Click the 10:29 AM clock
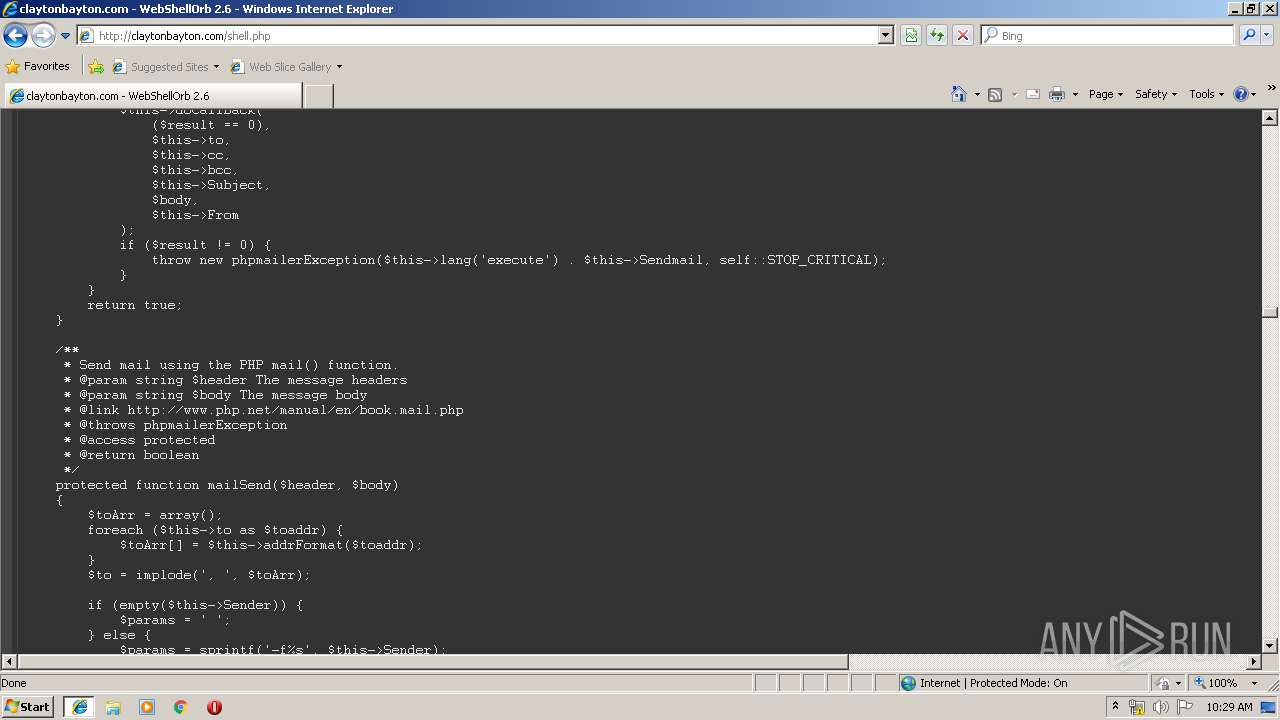 pyautogui.click(x=1229, y=707)
